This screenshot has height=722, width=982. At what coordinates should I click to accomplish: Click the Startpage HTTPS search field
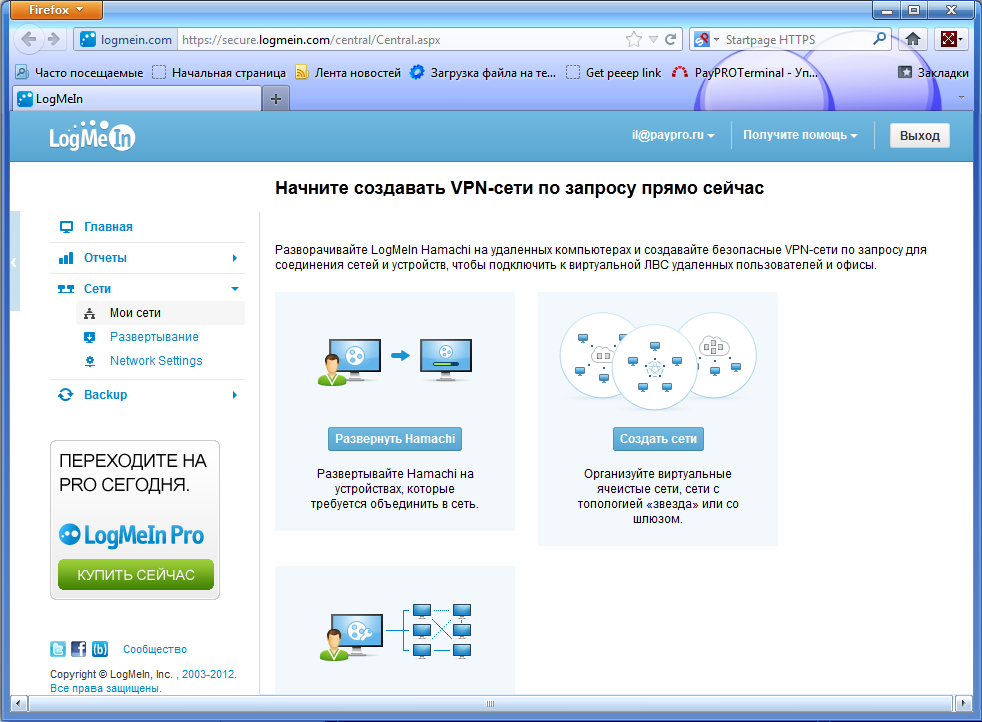[790, 40]
